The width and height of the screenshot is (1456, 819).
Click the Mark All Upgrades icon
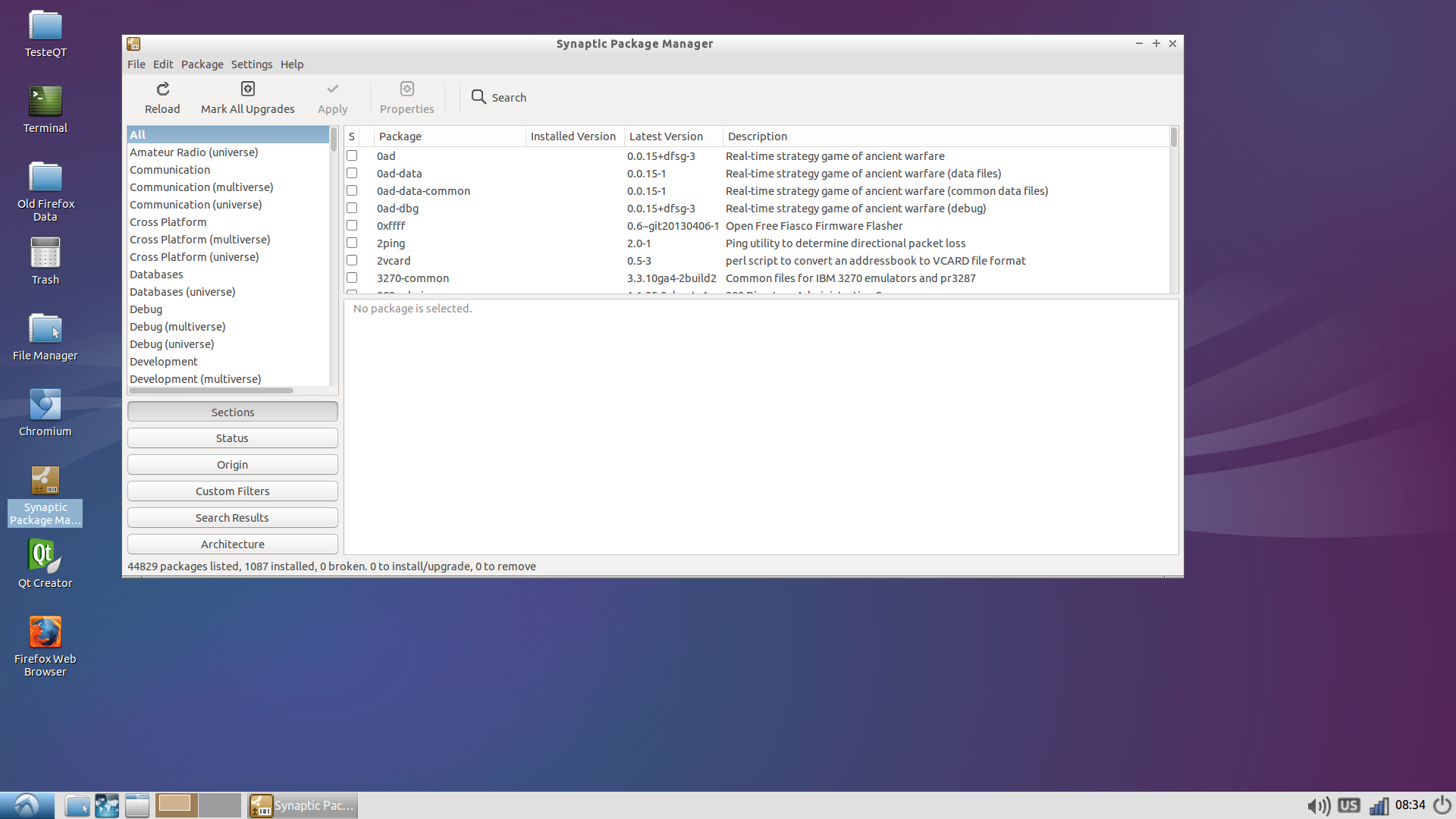coord(247,89)
